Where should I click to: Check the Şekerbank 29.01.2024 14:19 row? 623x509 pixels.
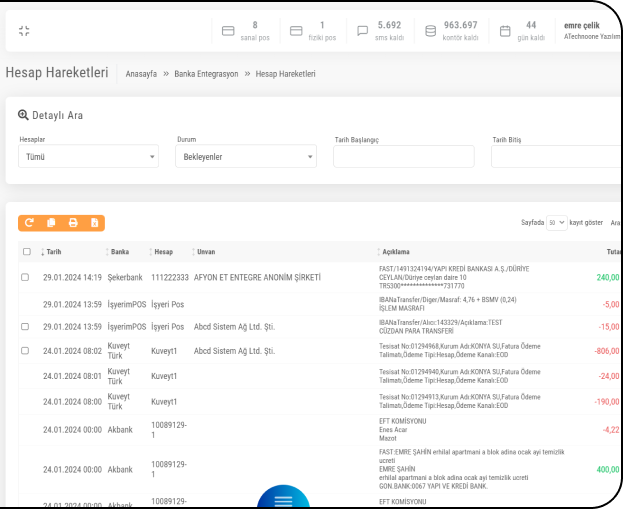(x=25, y=277)
